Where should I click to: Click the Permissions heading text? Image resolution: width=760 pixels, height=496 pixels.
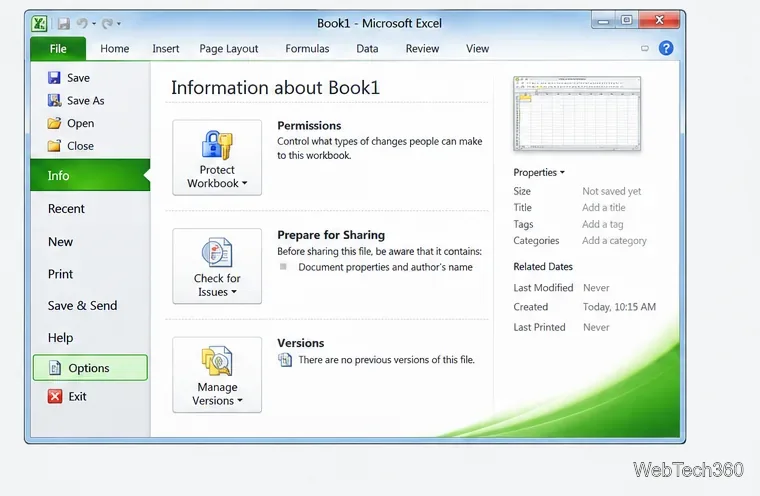pos(309,126)
